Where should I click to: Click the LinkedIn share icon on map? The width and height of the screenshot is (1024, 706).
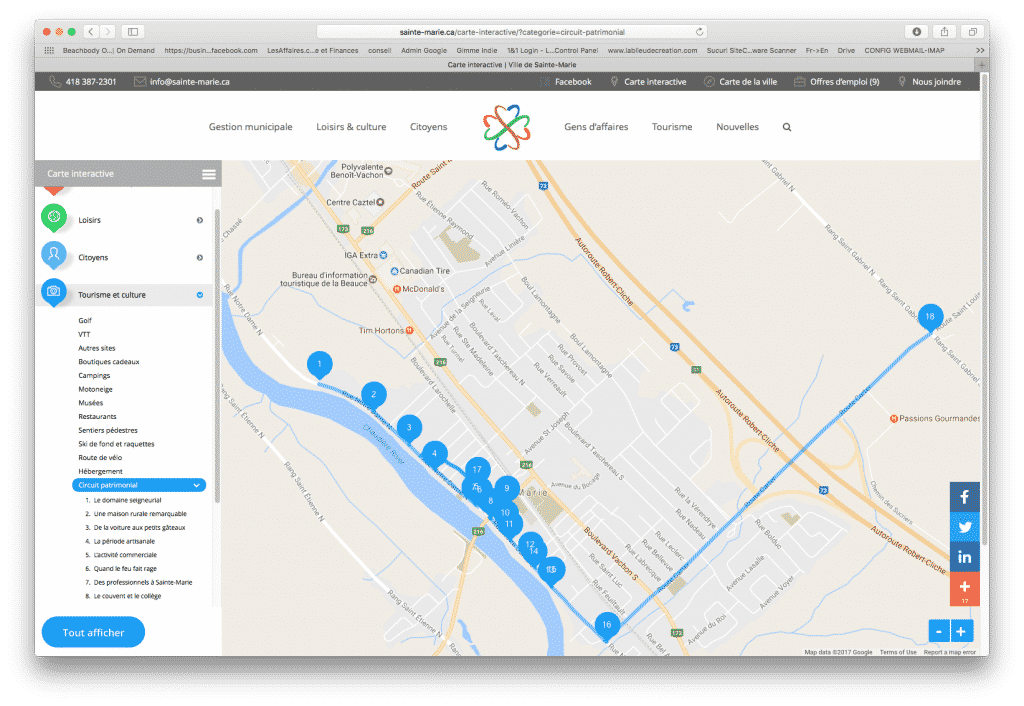click(964, 557)
